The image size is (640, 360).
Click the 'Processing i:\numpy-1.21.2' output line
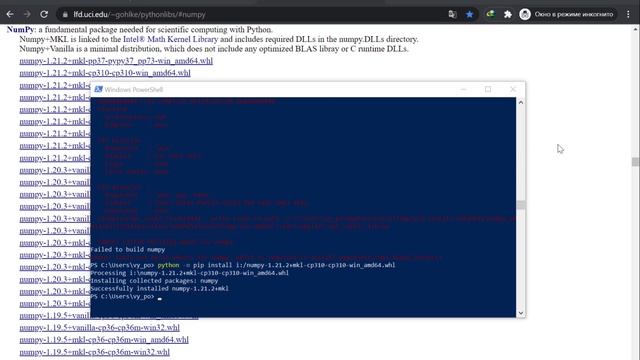click(190, 273)
